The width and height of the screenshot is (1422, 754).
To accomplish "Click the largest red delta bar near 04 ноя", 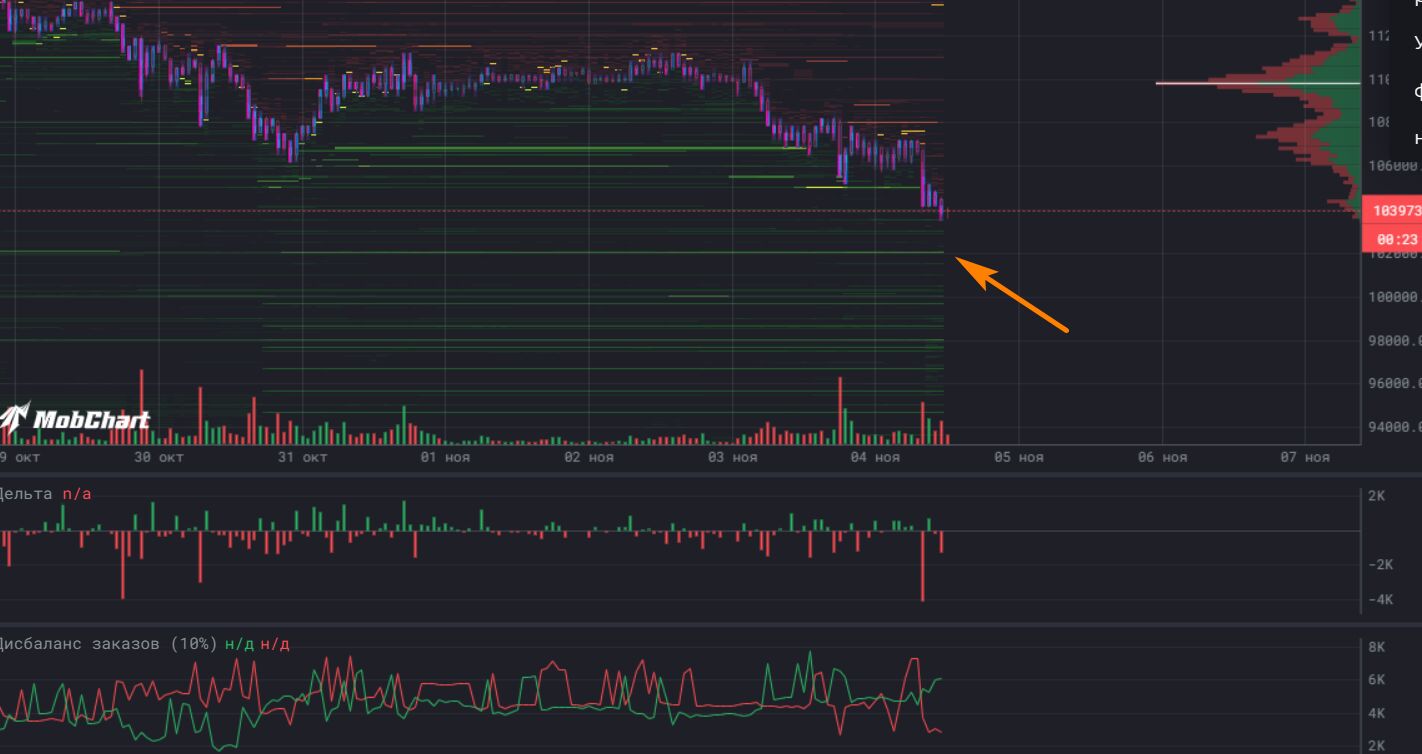I will 922,566.
